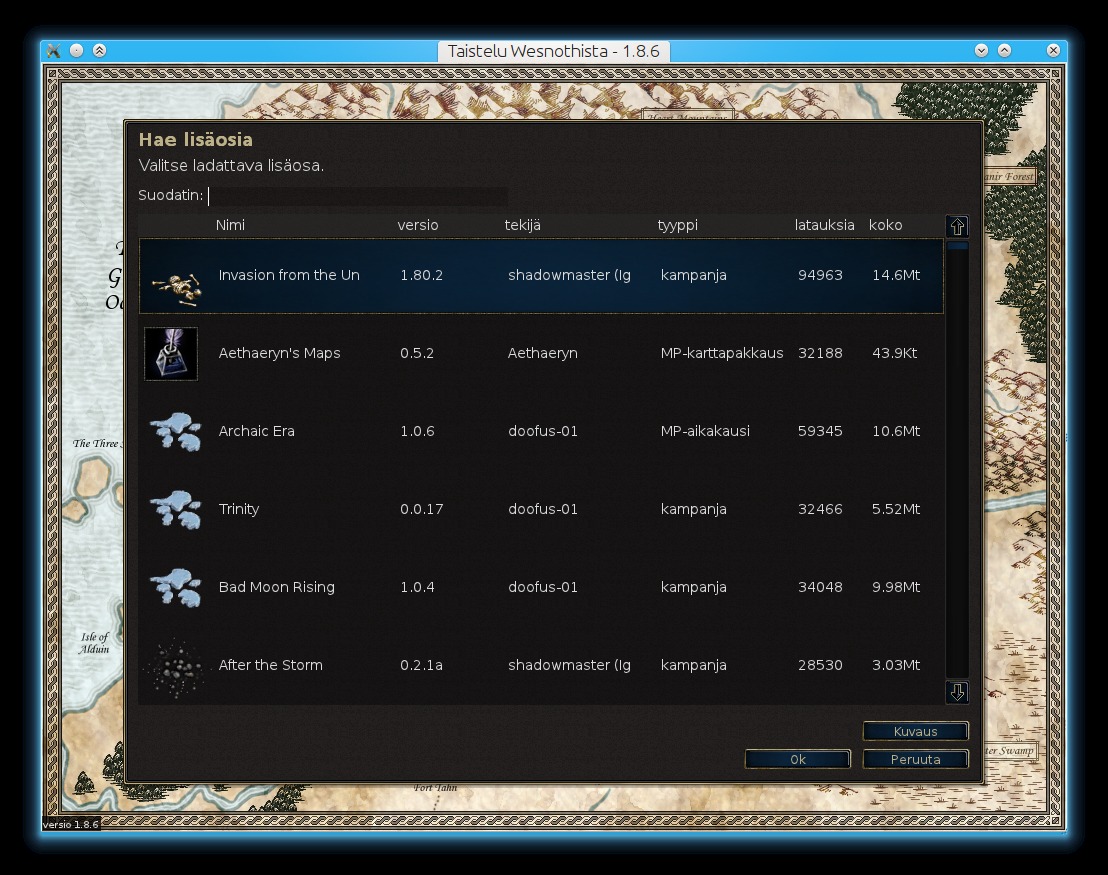
Task: Click size "14.6Mt" in the Invasion row
Action: point(896,275)
